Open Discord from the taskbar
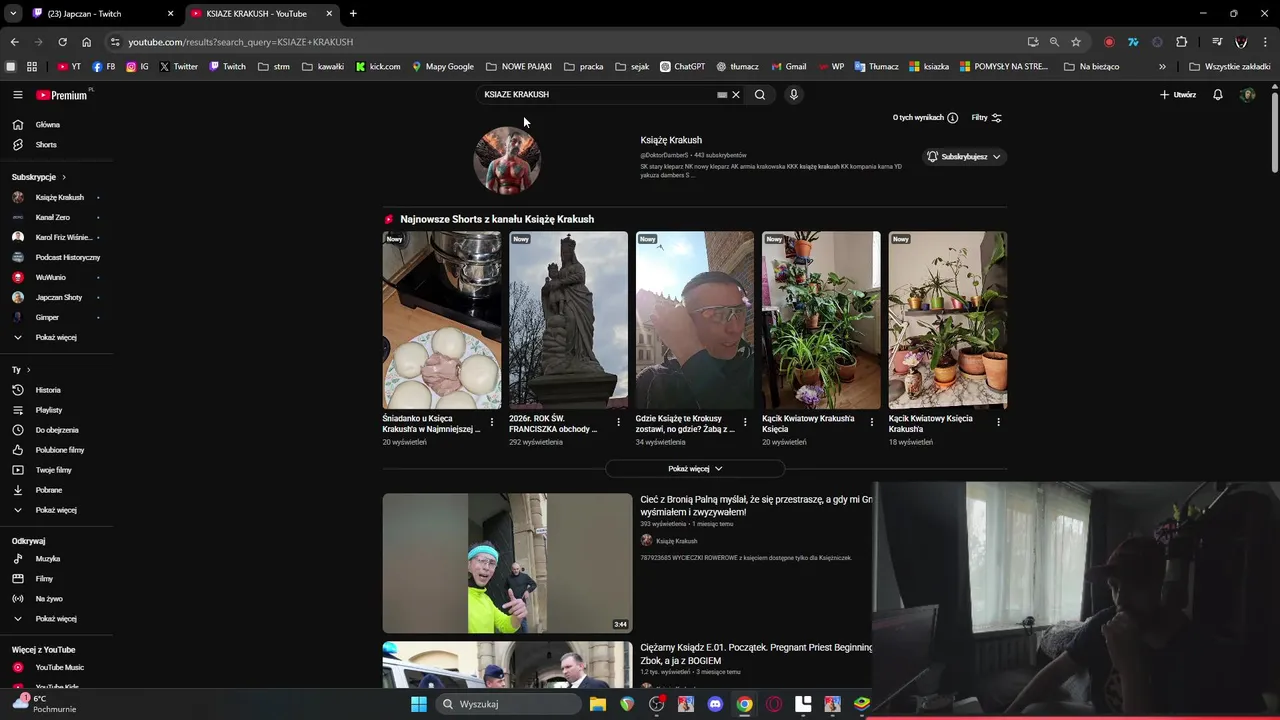This screenshot has width=1280, height=720. [715, 704]
